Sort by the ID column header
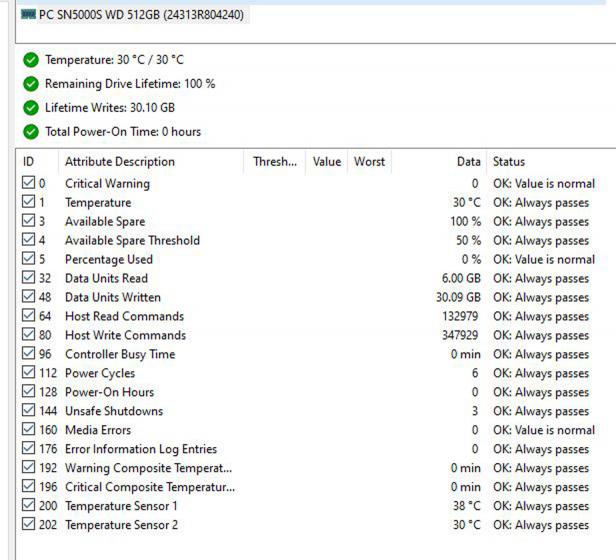 coord(38,162)
